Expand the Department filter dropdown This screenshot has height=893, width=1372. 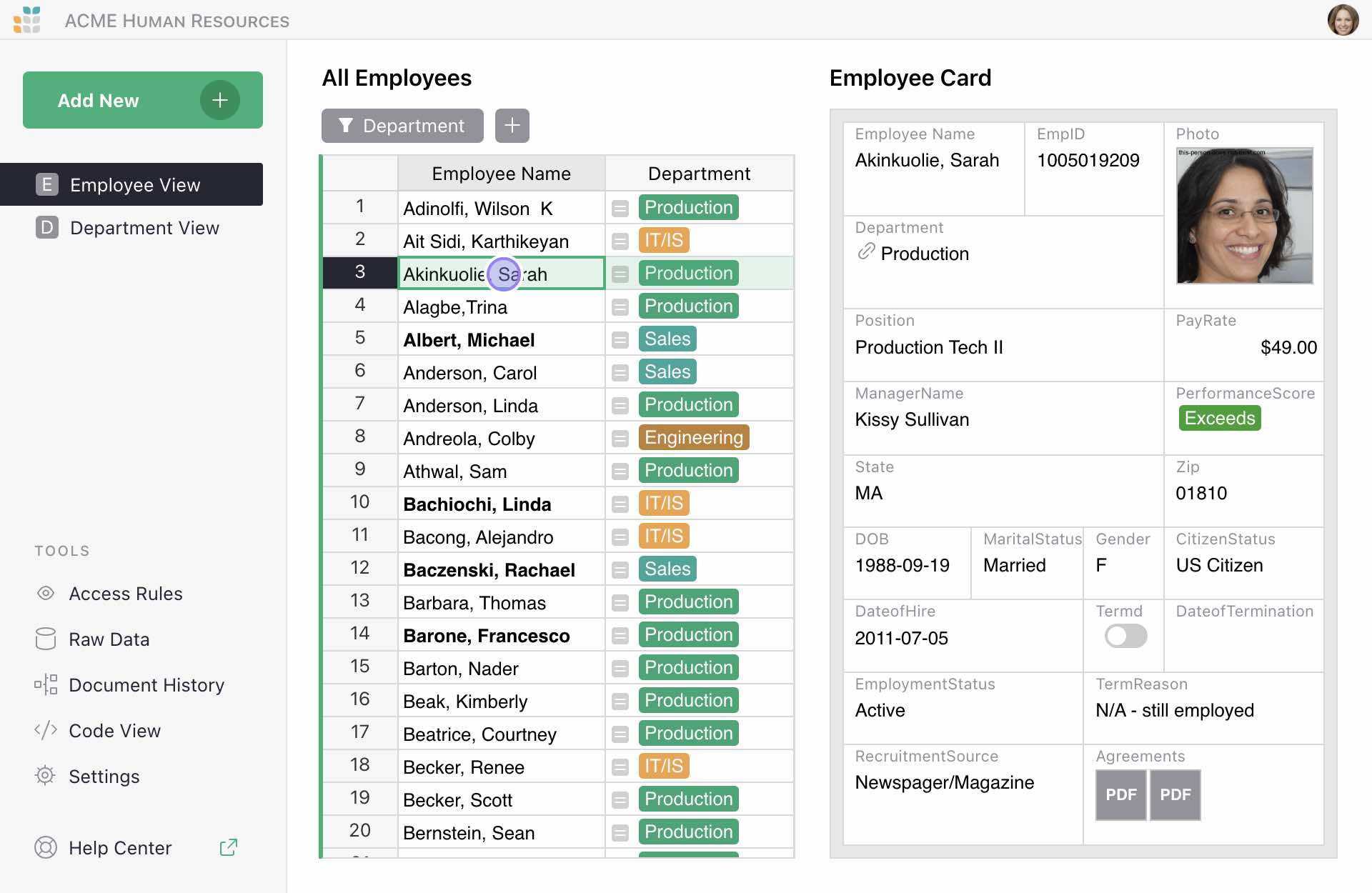pyautogui.click(x=401, y=124)
